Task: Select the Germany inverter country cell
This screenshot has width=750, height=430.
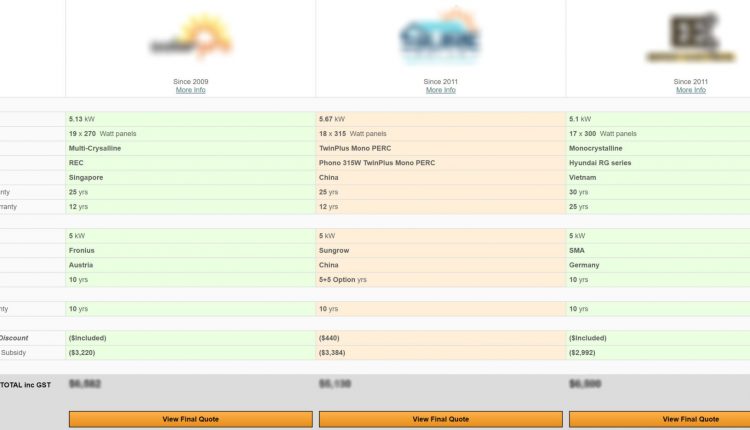Action: point(658,265)
